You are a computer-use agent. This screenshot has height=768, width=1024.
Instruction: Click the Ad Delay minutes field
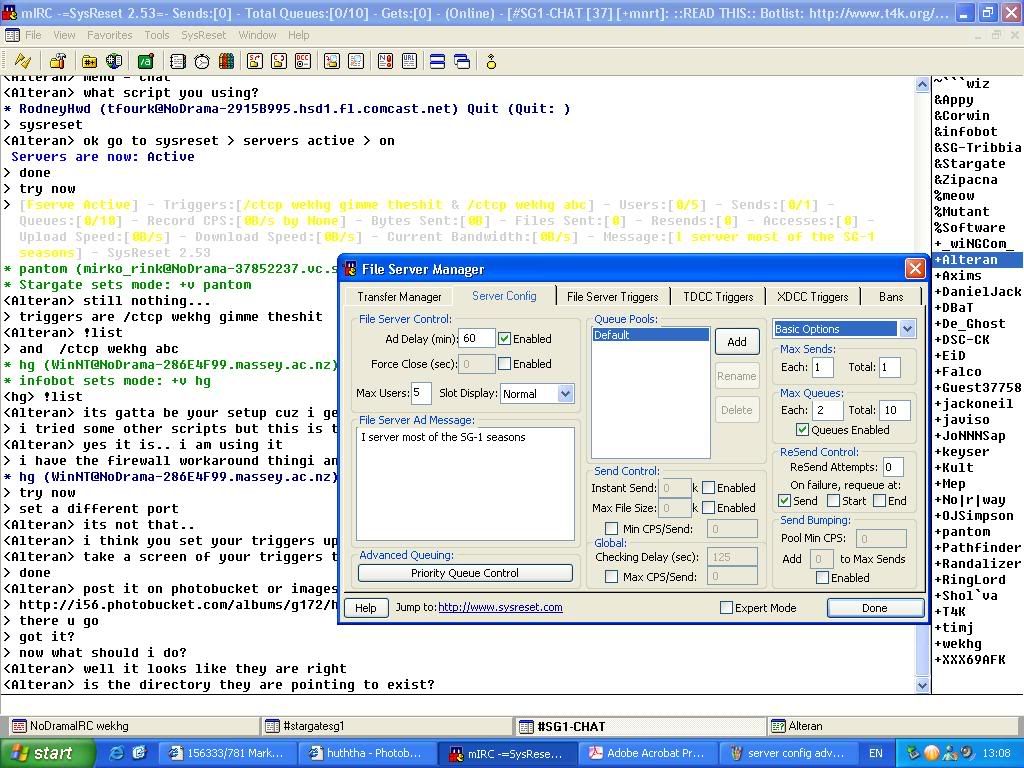coord(477,338)
